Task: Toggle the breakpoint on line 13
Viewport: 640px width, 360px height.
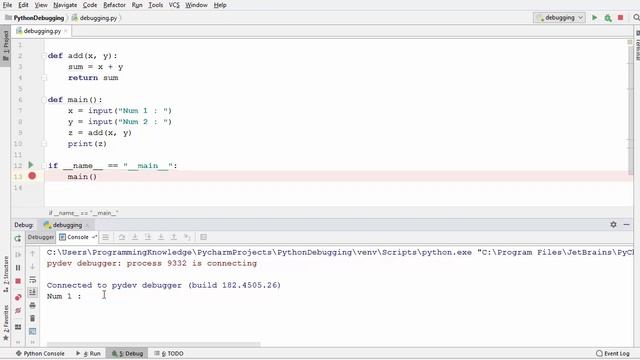Action: pyautogui.click(x=32, y=176)
